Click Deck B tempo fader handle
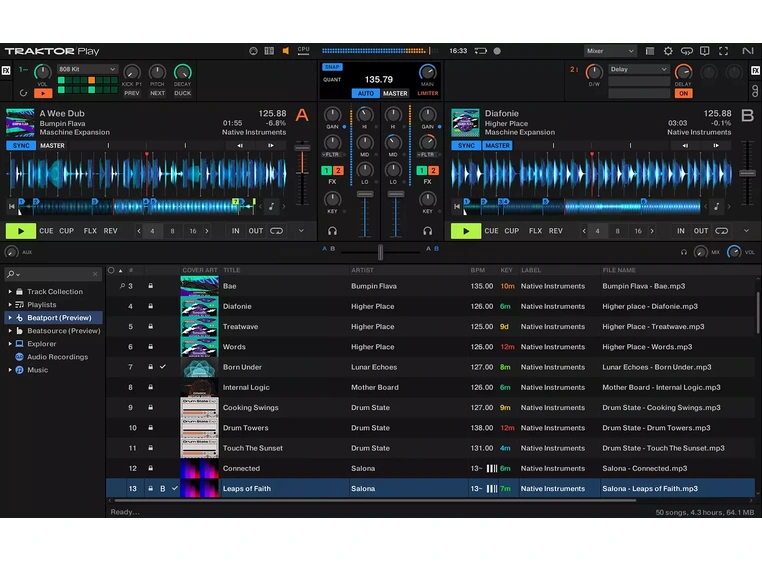Viewport: 762px width, 562px height. click(747, 174)
